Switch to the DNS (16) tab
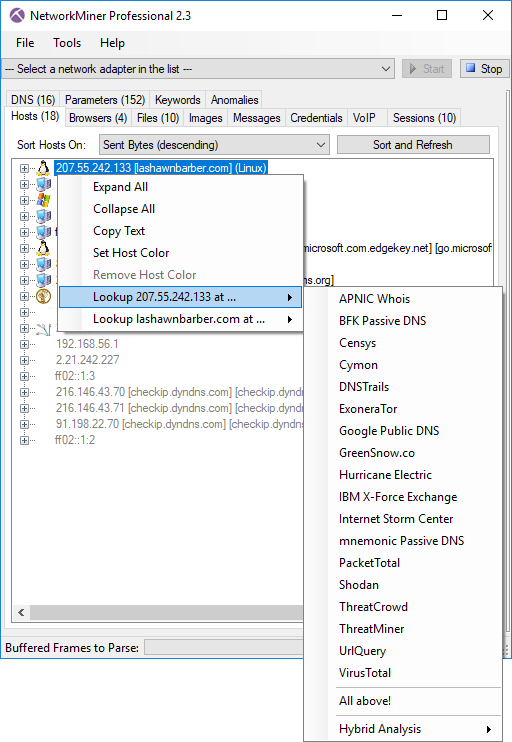This screenshot has height=742, width=512. (x=33, y=100)
